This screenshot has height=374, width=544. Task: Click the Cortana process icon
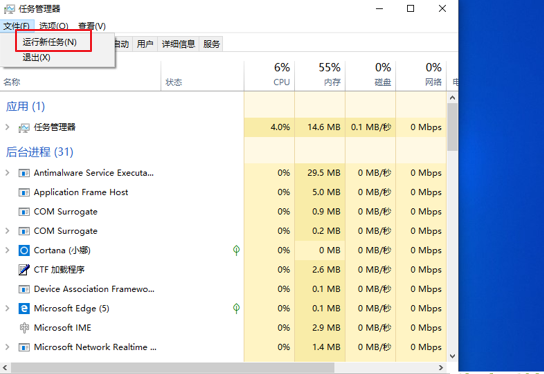[x=24, y=250]
